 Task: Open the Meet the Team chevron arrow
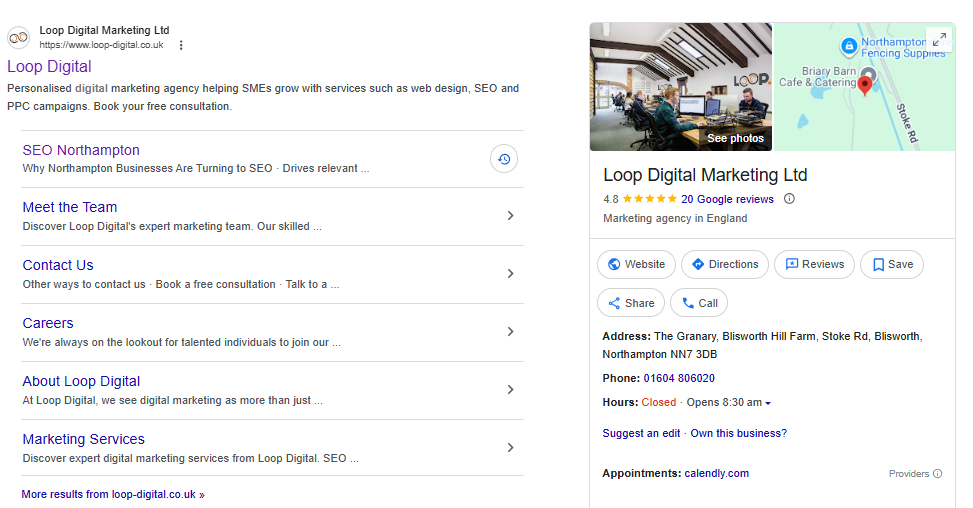click(510, 216)
